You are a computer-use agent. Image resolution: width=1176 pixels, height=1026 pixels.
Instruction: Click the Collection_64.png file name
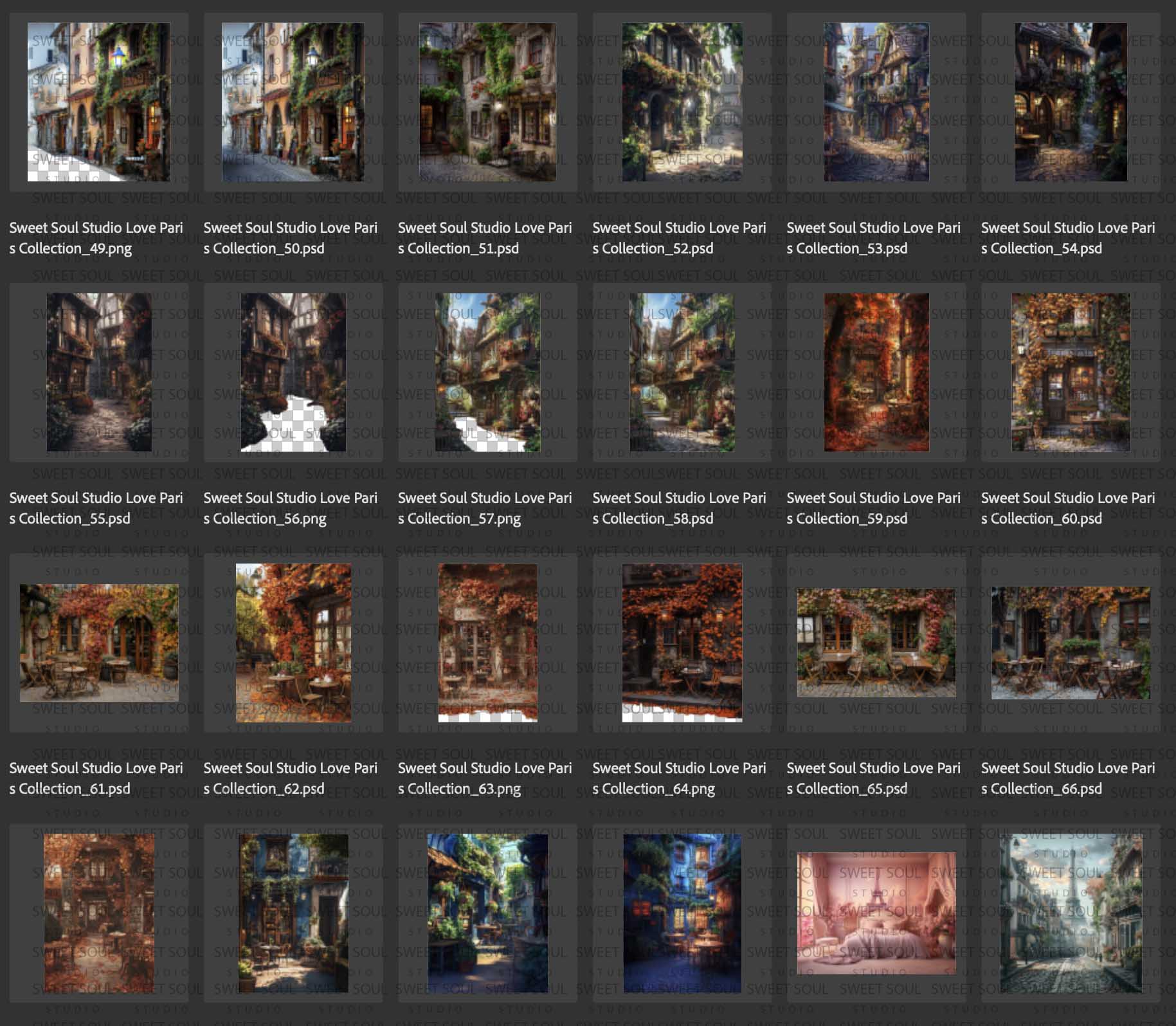point(679,778)
